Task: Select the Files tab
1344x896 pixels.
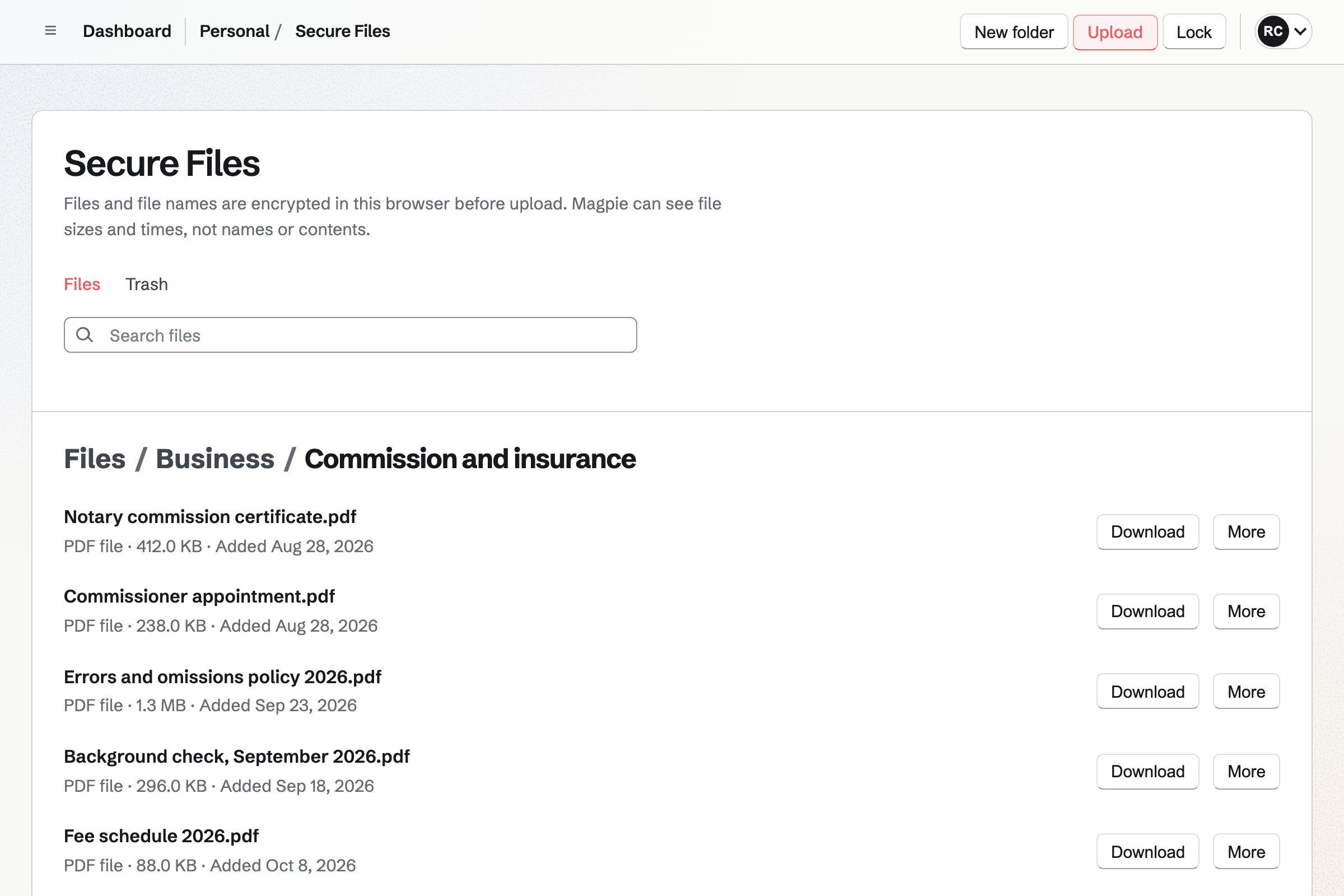Action: 82,284
